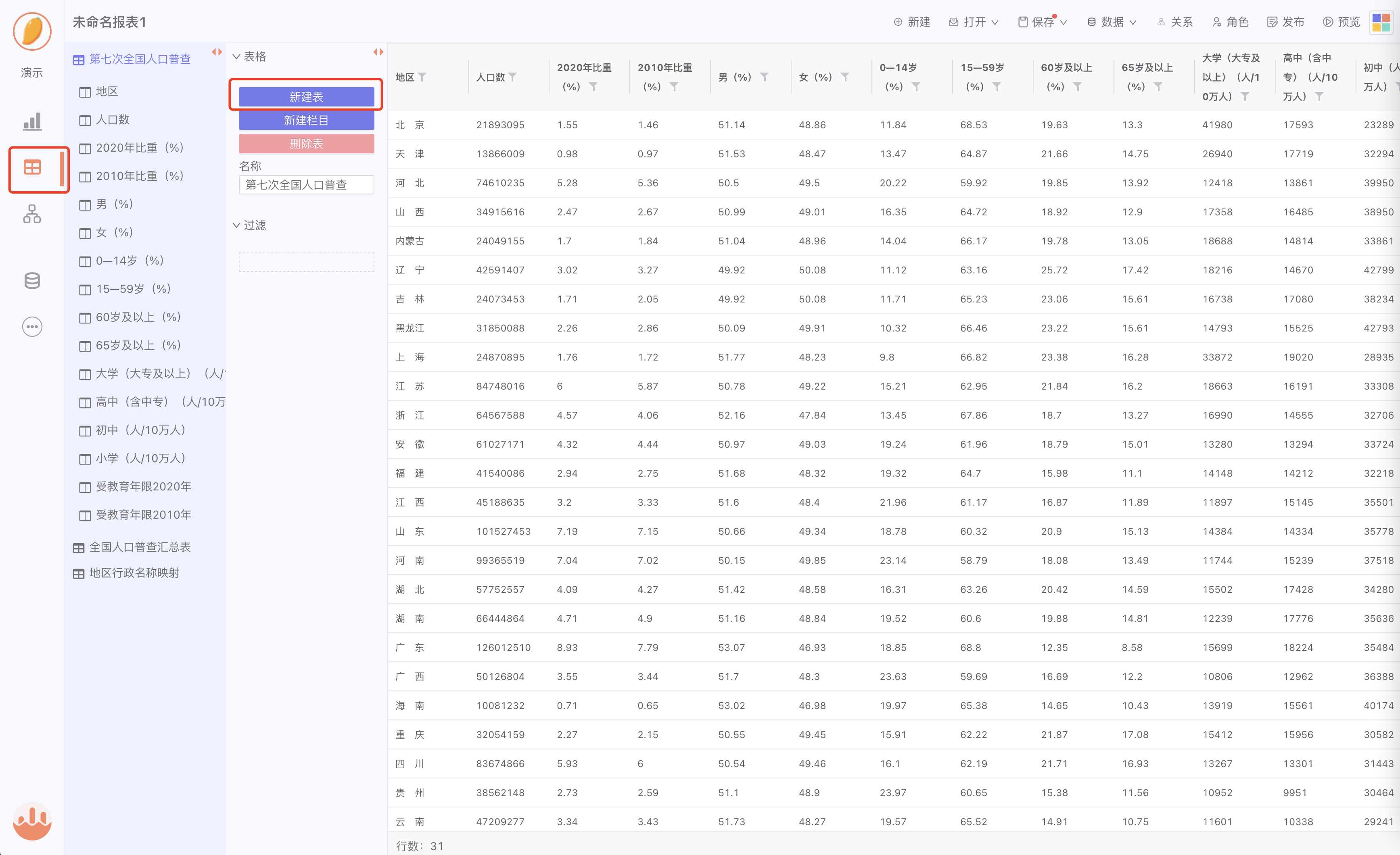
Task: Select the 男(%) field in list
Action: pos(106,204)
